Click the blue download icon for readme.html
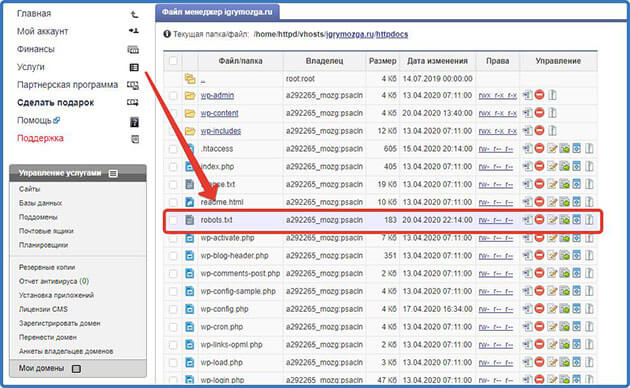This screenshot has height=388, width=630. [577, 202]
